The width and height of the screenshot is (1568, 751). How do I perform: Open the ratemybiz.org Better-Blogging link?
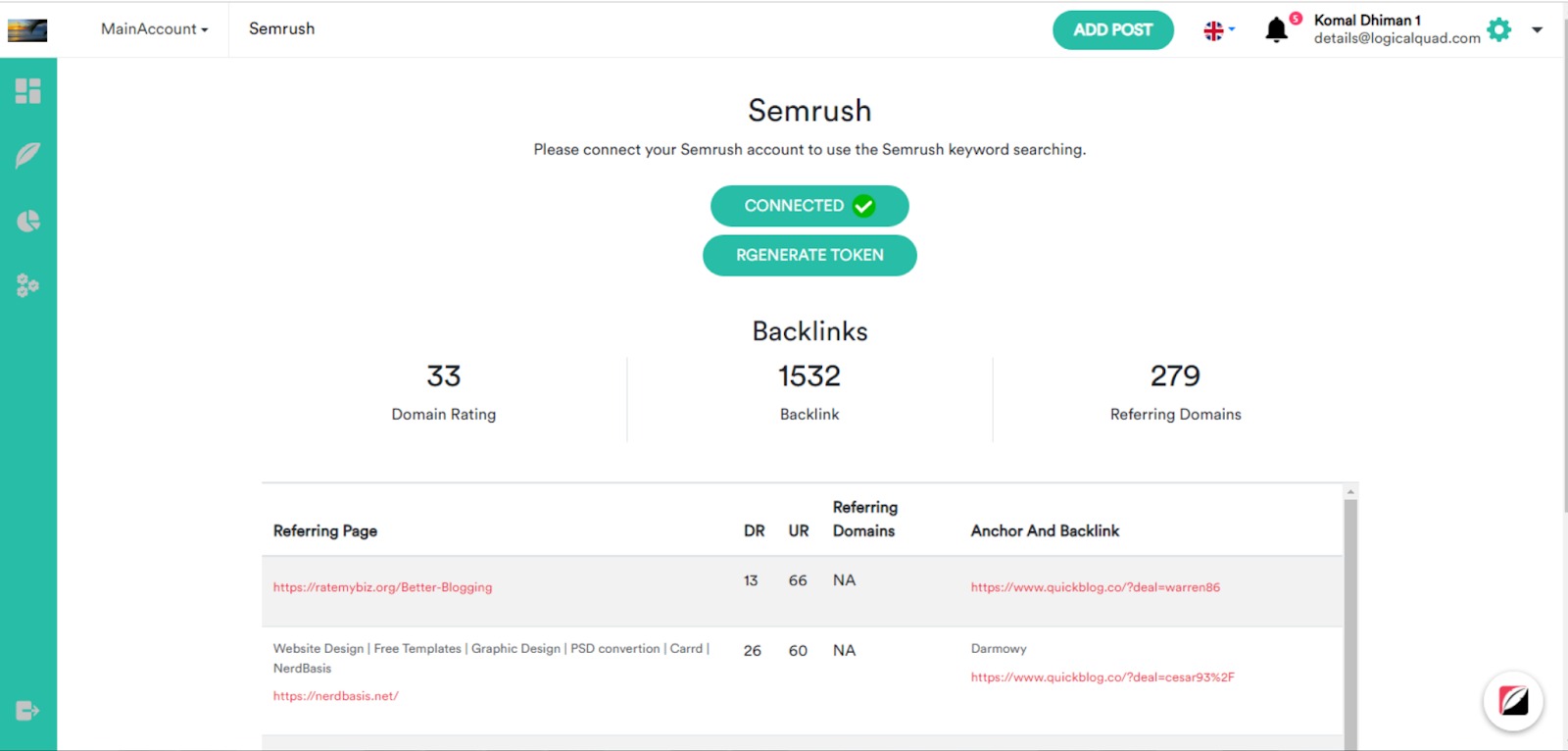pyautogui.click(x=382, y=587)
